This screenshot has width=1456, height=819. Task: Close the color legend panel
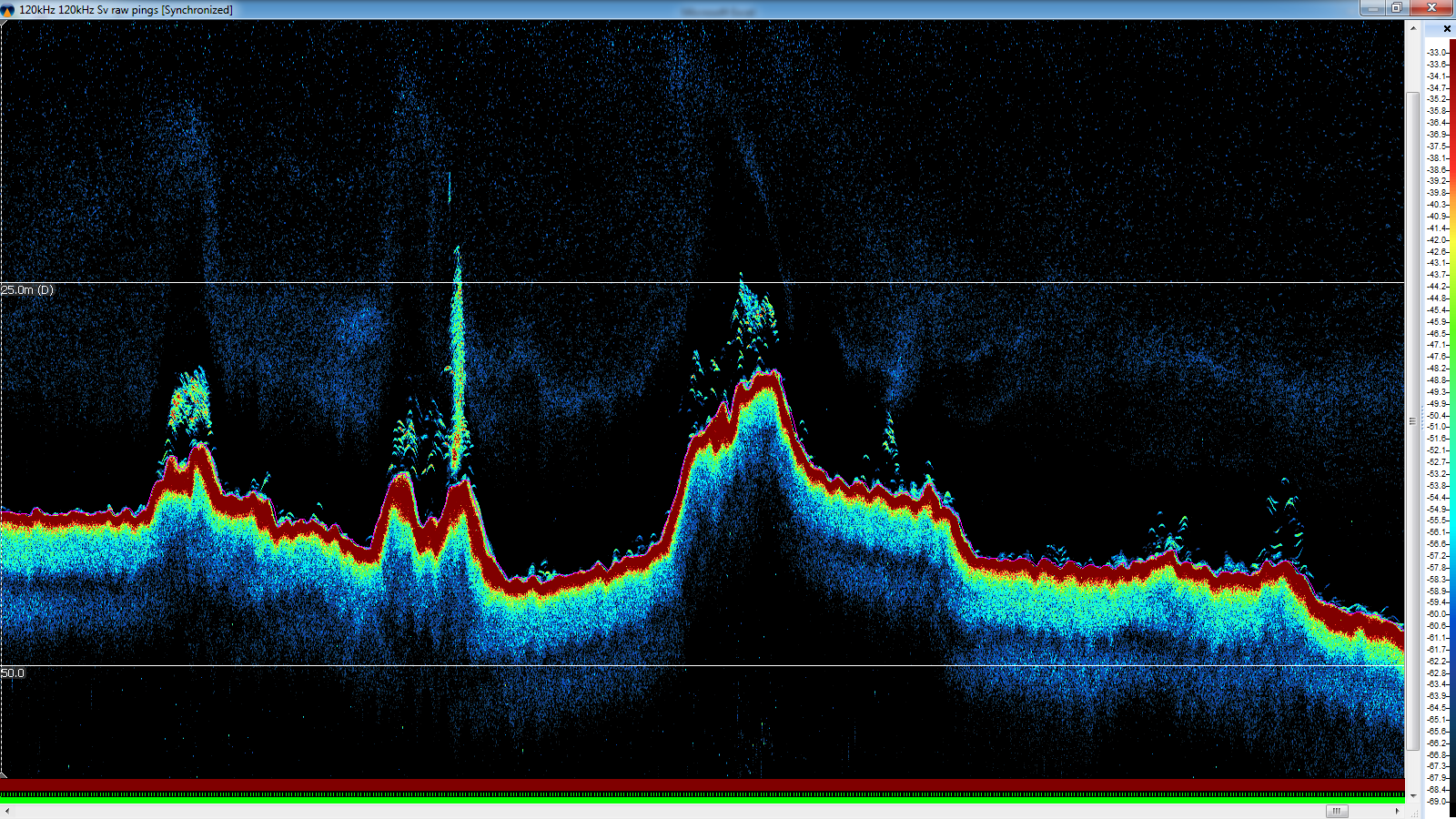tap(1447, 29)
